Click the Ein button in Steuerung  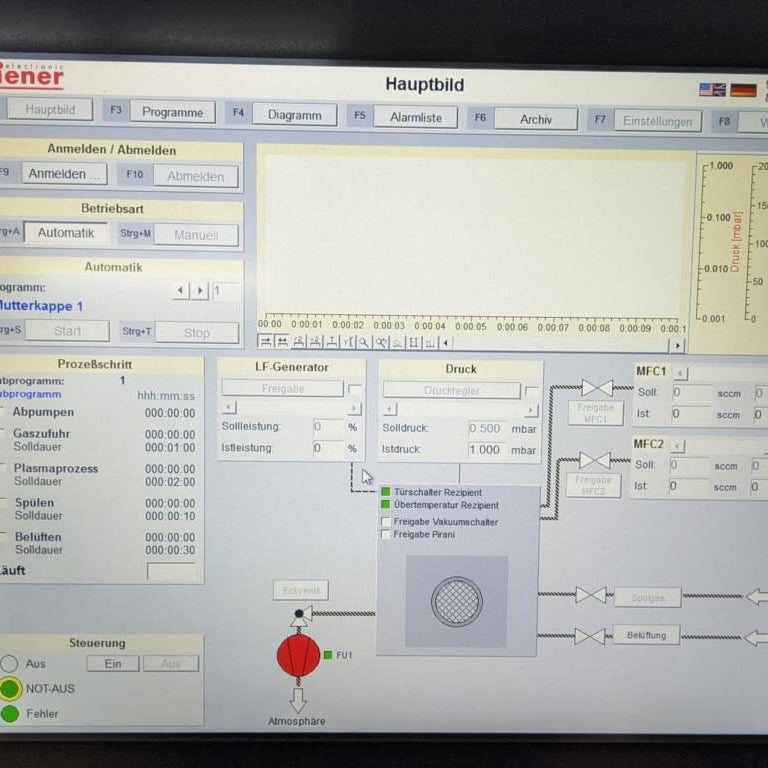tap(113, 664)
